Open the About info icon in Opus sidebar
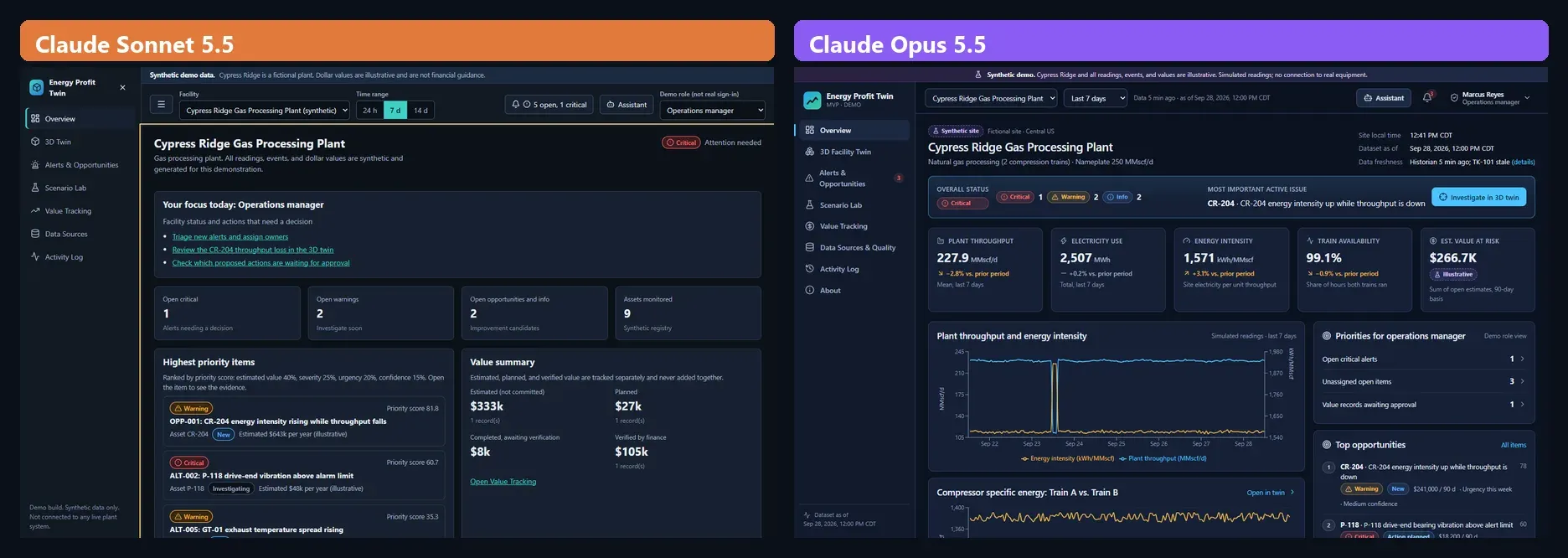 pyautogui.click(x=810, y=290)
